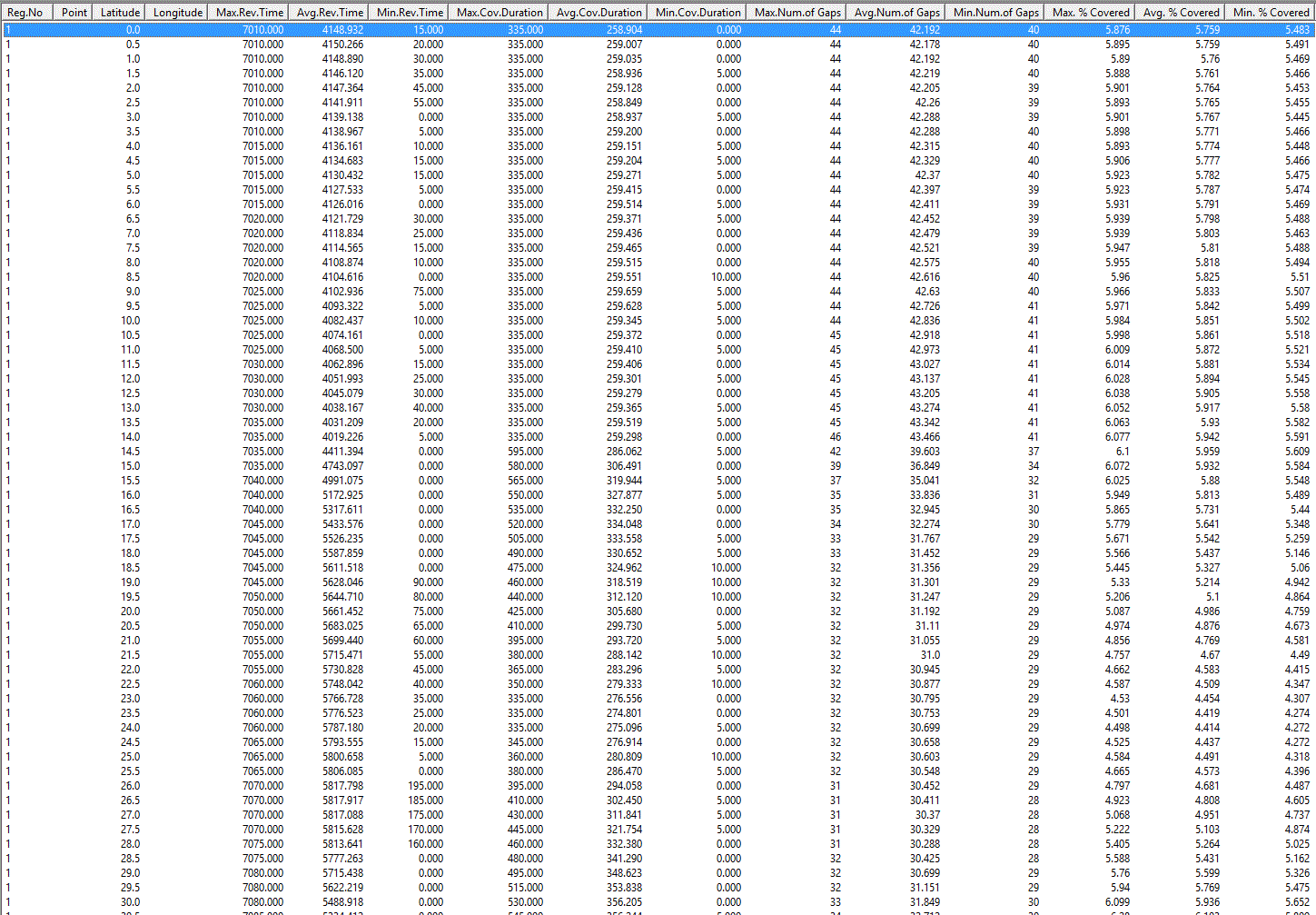Viewport: 1316px width, 915px height.
Task: Sort by Max.Cov.Duration column header
Action: [x=500, y=12]
